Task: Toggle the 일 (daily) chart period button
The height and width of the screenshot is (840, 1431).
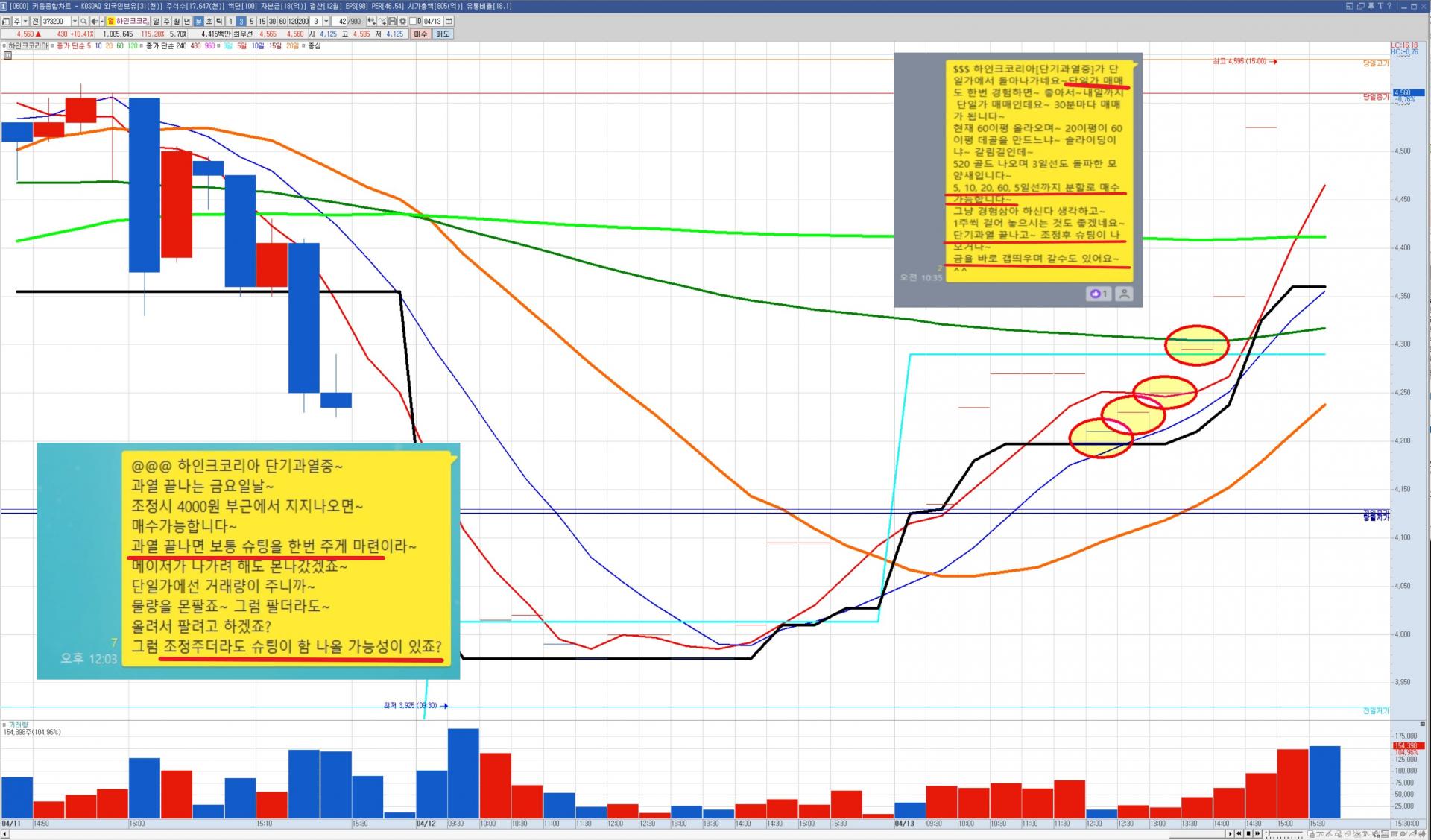Action: (x=156, y=21)
